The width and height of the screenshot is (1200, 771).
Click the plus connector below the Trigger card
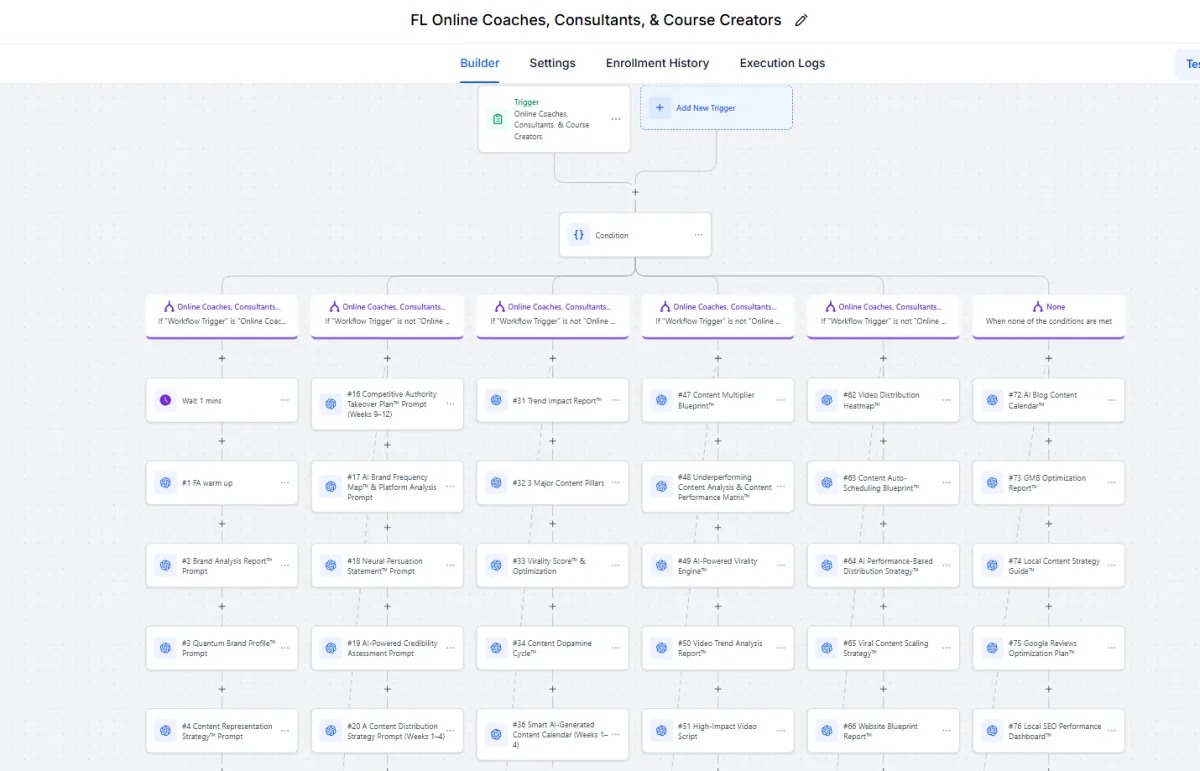pos(635,192)
